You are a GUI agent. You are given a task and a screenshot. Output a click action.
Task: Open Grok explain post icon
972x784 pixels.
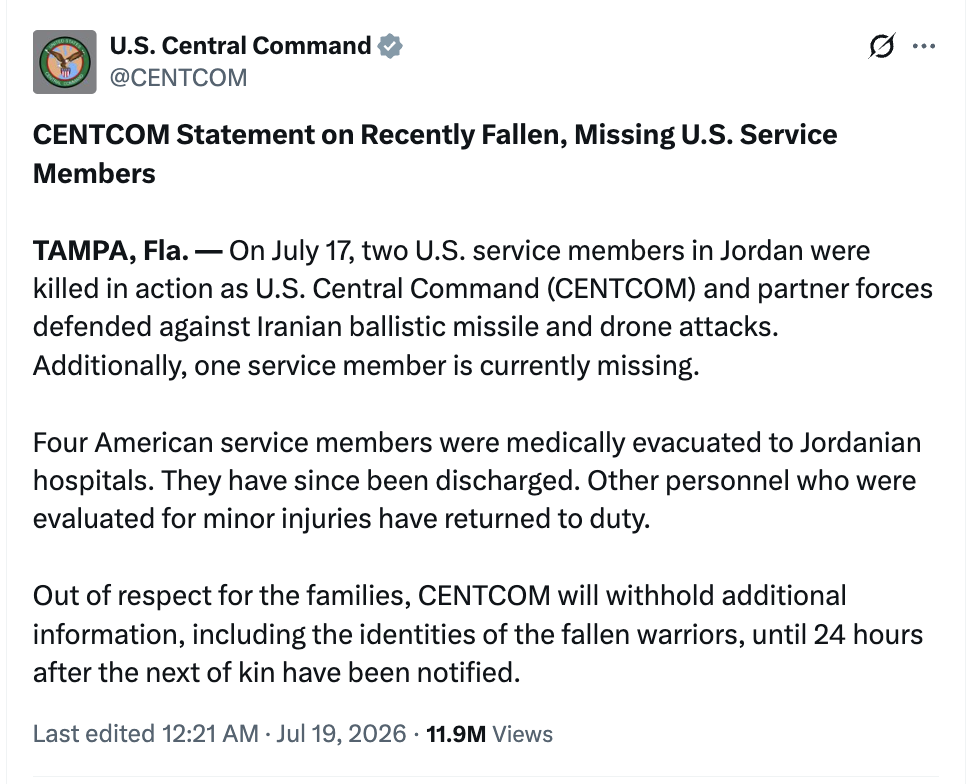[881, 46]
